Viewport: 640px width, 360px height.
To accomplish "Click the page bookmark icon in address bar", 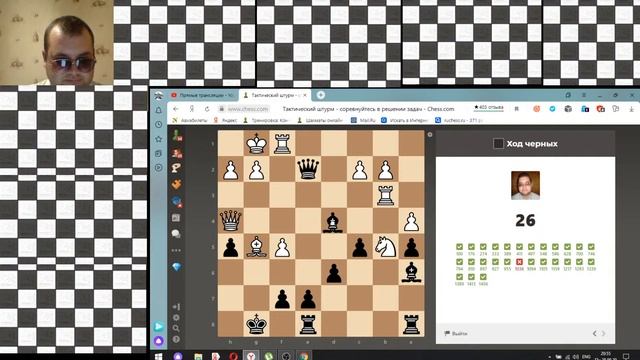I will pyautogui.click(x=516, y=109).
